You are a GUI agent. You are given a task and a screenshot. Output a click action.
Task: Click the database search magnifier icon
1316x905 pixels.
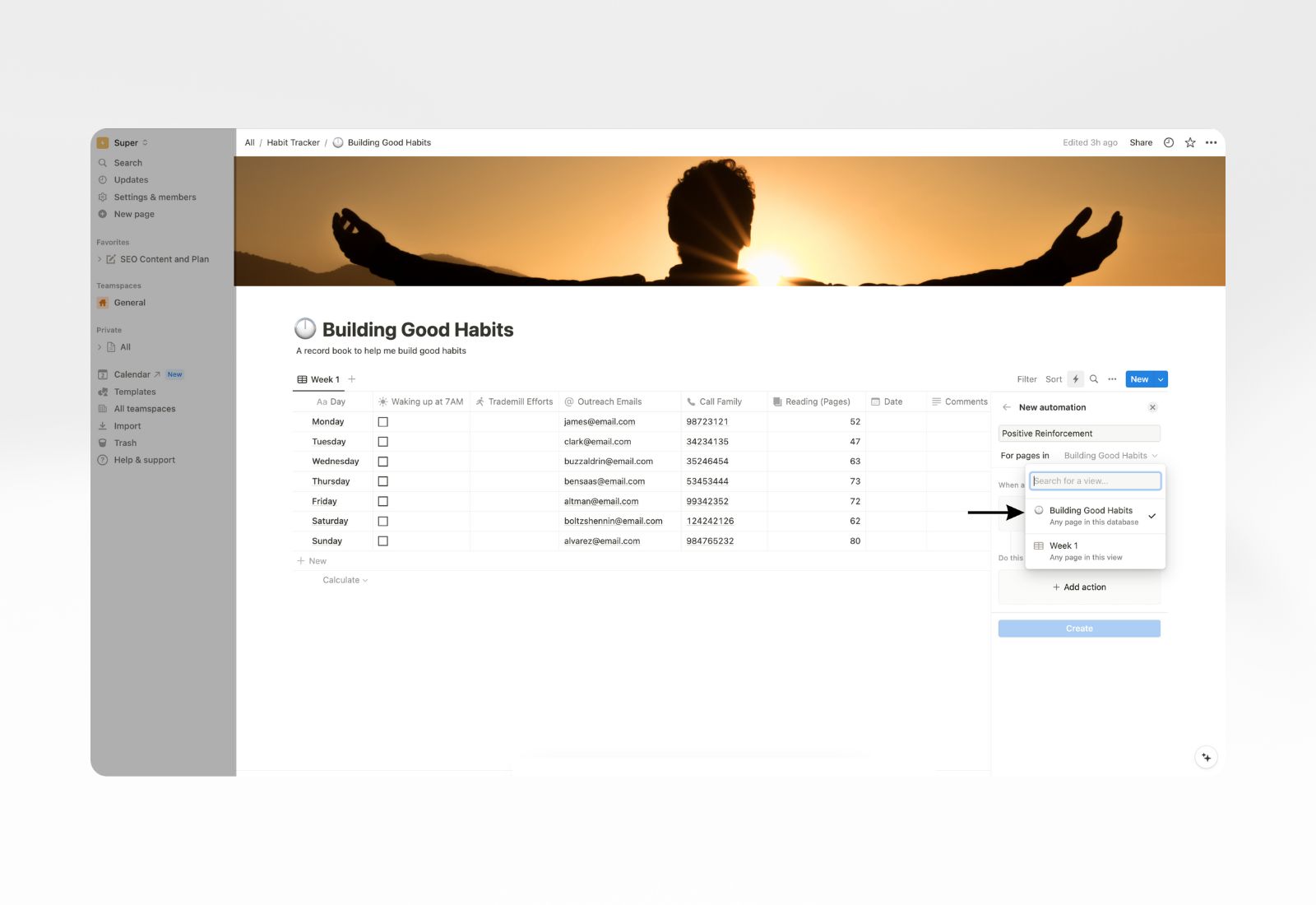(x=1094, y=379)
